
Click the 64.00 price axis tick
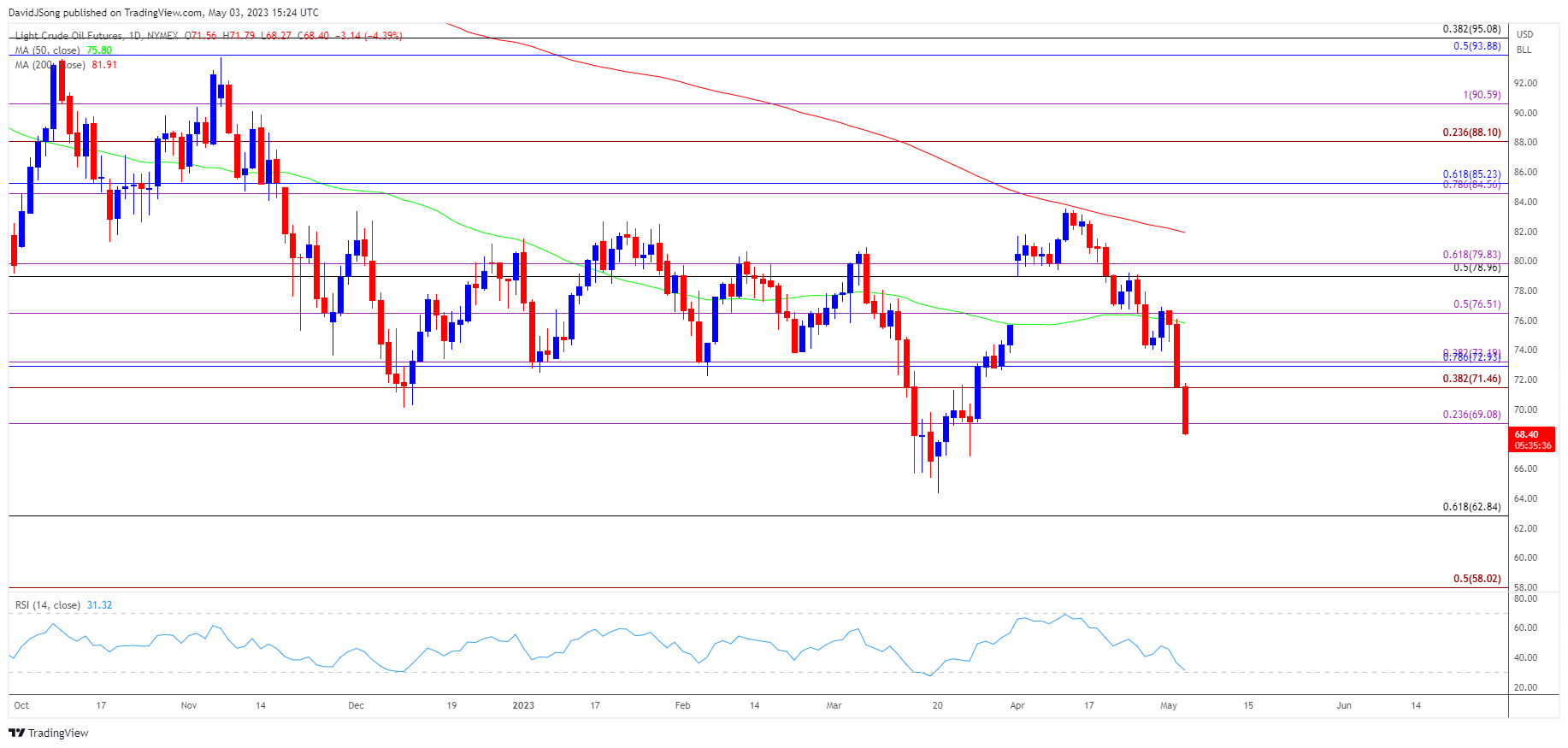1525,498
